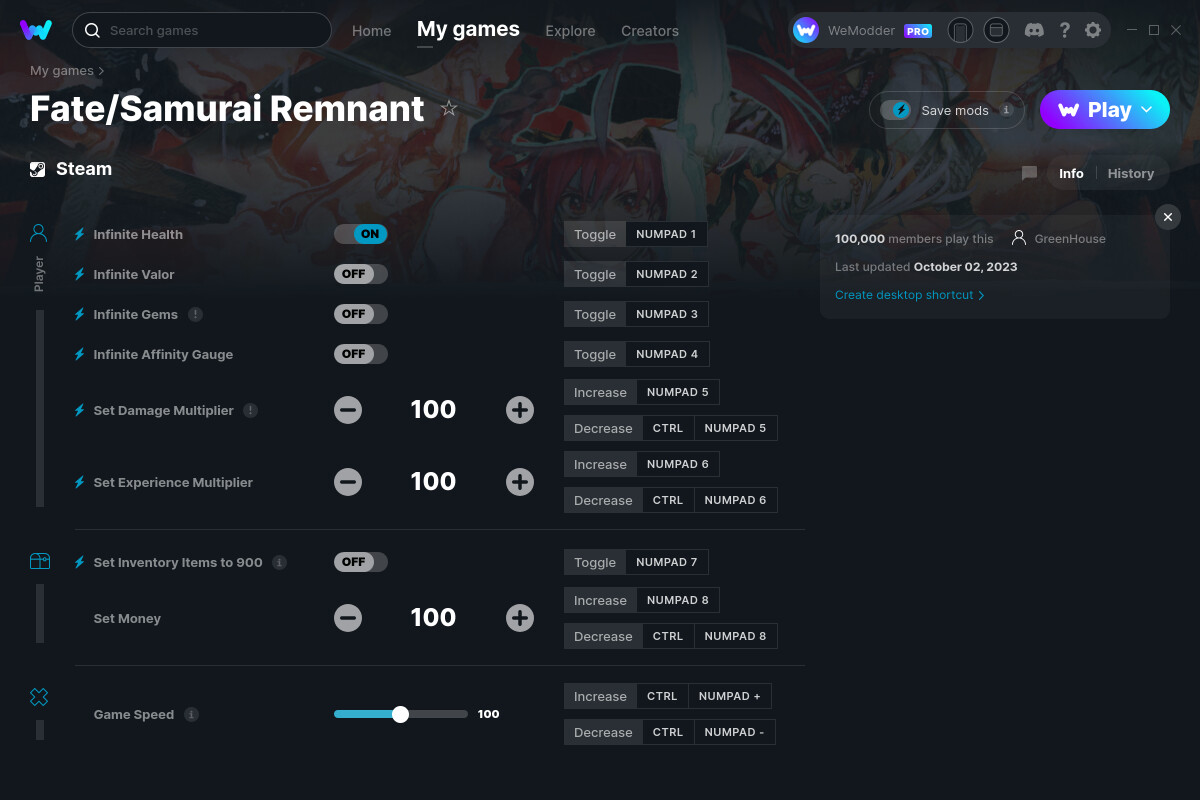The width and height of the screenshot is (1200, 800).
Task: Show info for Set Damage Multiplier
Action: (250, 410)
